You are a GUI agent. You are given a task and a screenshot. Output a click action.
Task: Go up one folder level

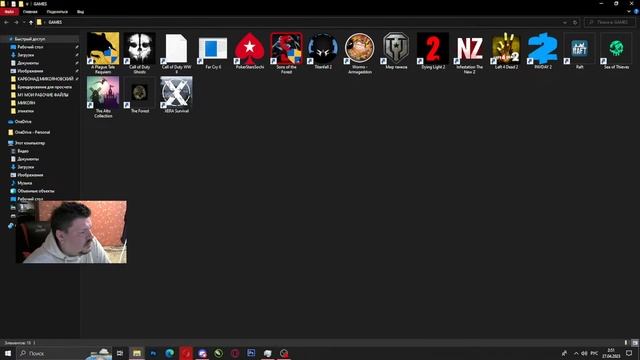[31, 22]
